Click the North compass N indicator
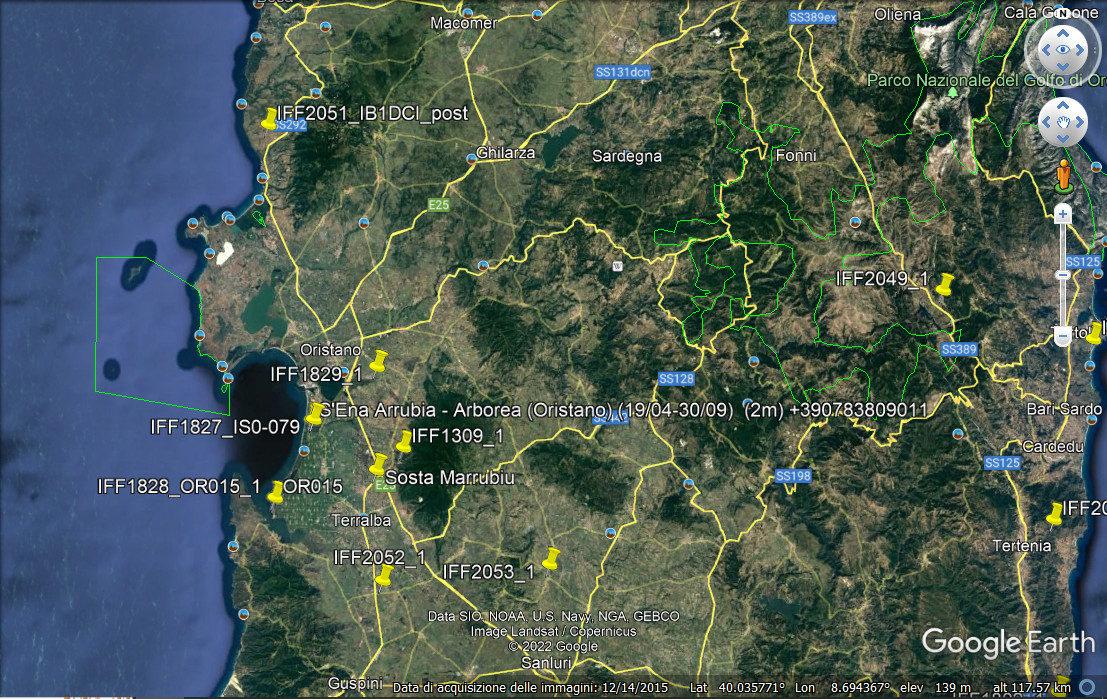Viewport: 1107px width, 699px height. pos(1062,13)
